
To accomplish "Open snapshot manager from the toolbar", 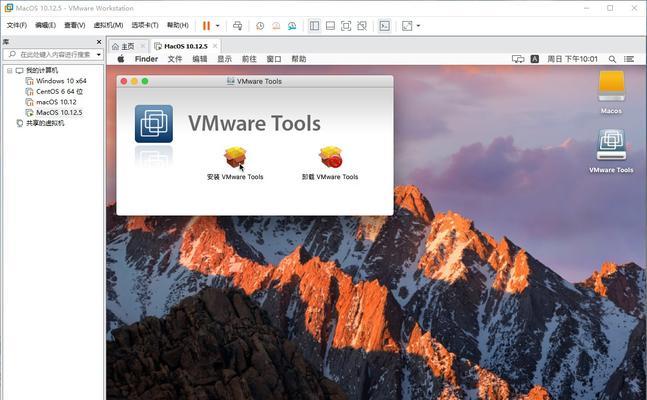I will point(292,26).
